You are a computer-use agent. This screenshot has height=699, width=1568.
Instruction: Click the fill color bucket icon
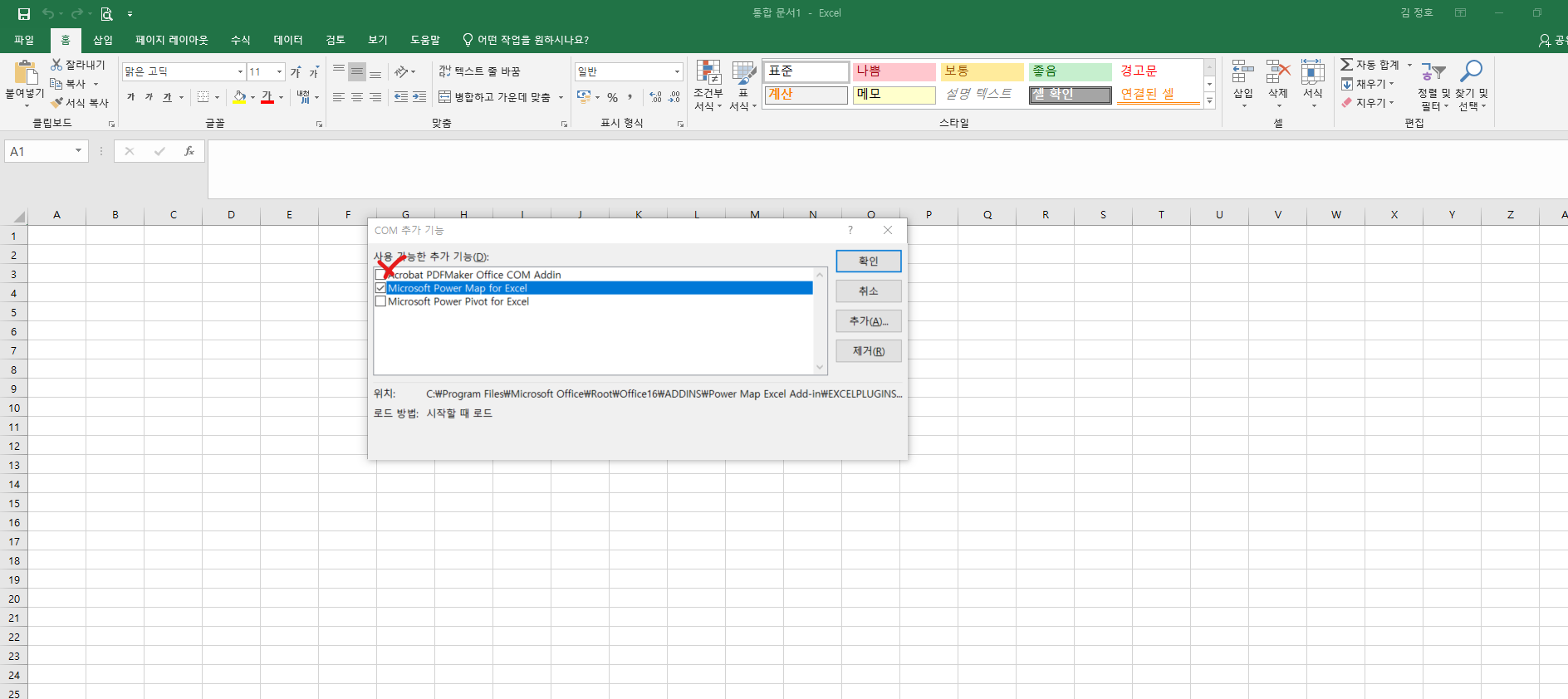point(239,97)
